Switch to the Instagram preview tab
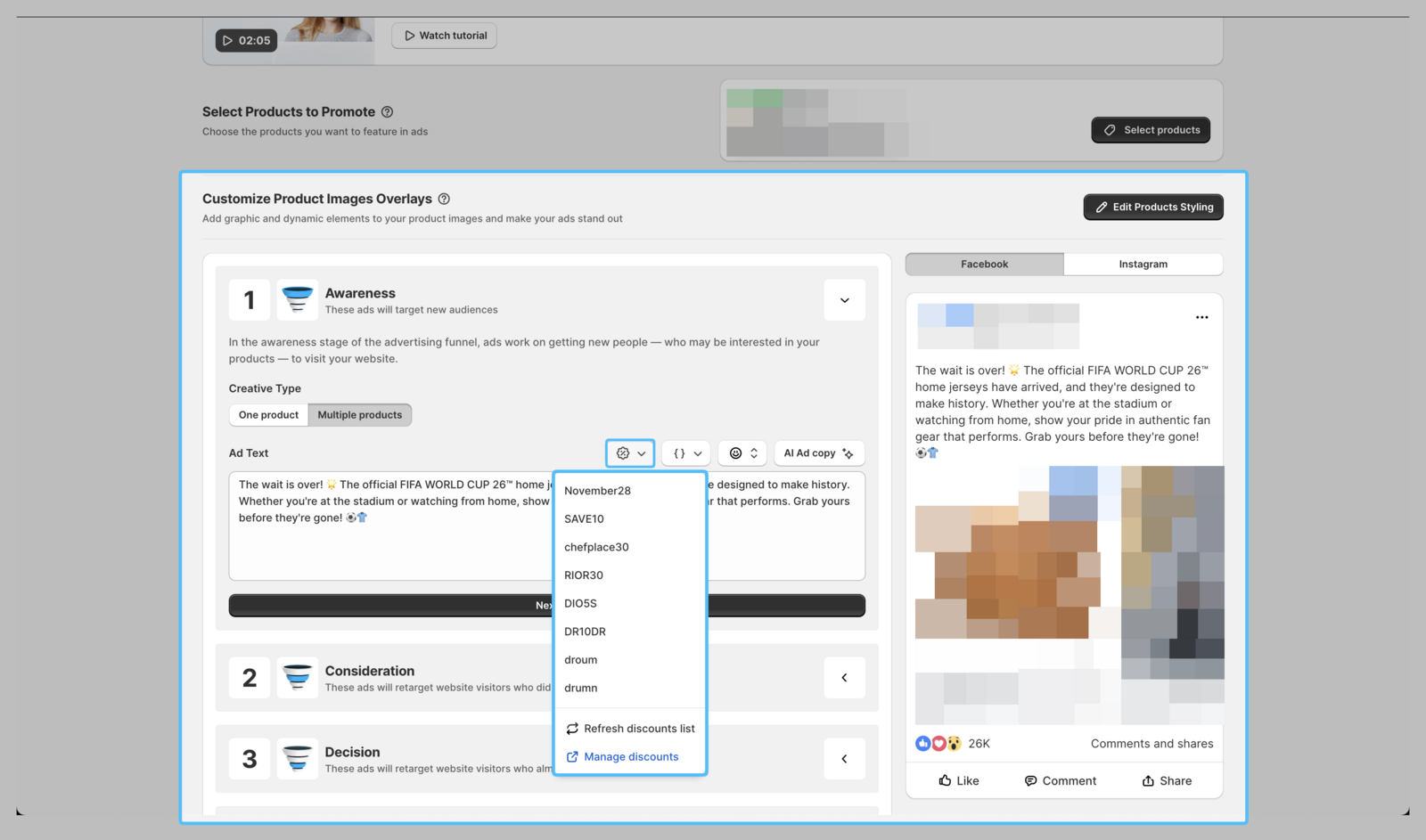The width and height of the screenshot is (1426, 840). coord(1143,265)
